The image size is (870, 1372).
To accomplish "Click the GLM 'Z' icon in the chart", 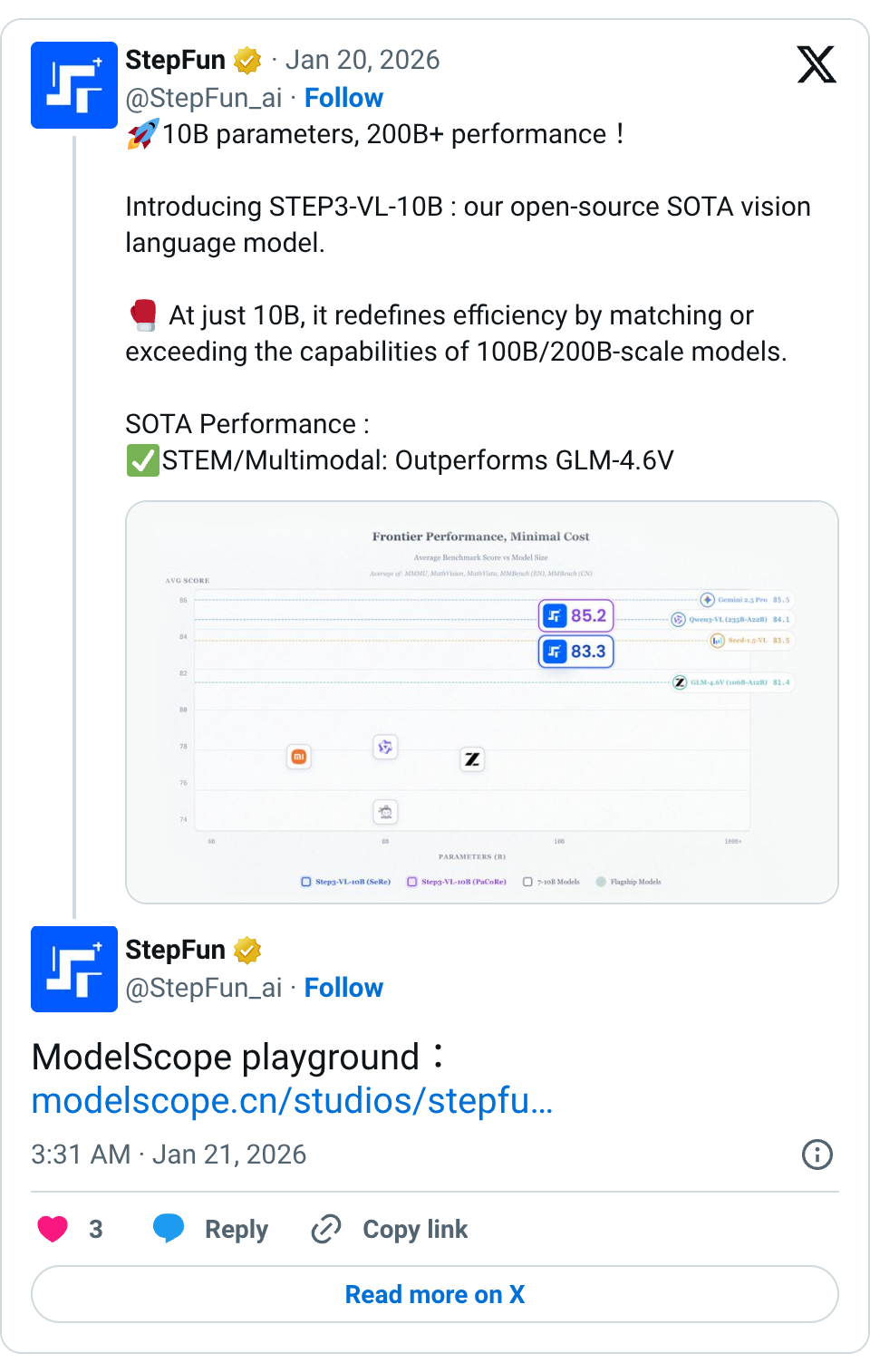I will 472,759.
